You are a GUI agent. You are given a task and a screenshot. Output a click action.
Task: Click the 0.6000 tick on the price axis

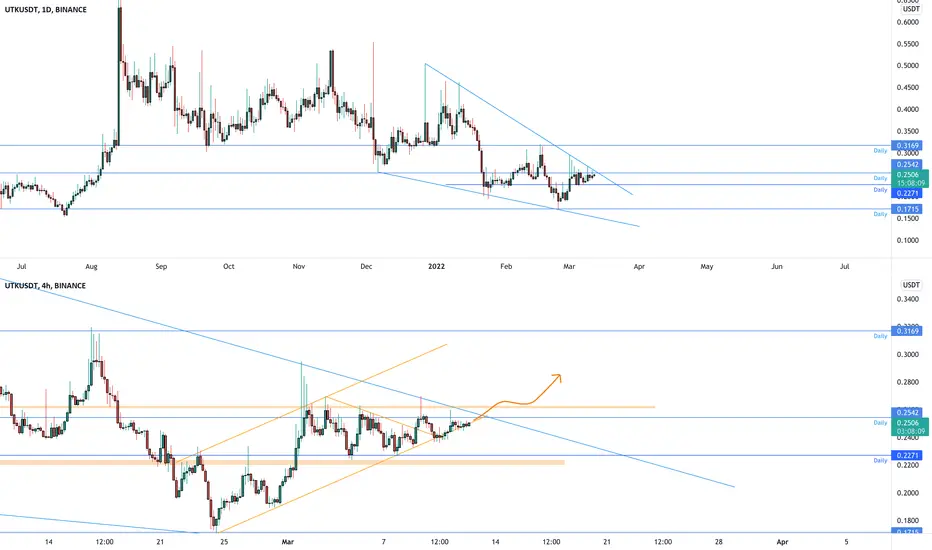point(907,23)
